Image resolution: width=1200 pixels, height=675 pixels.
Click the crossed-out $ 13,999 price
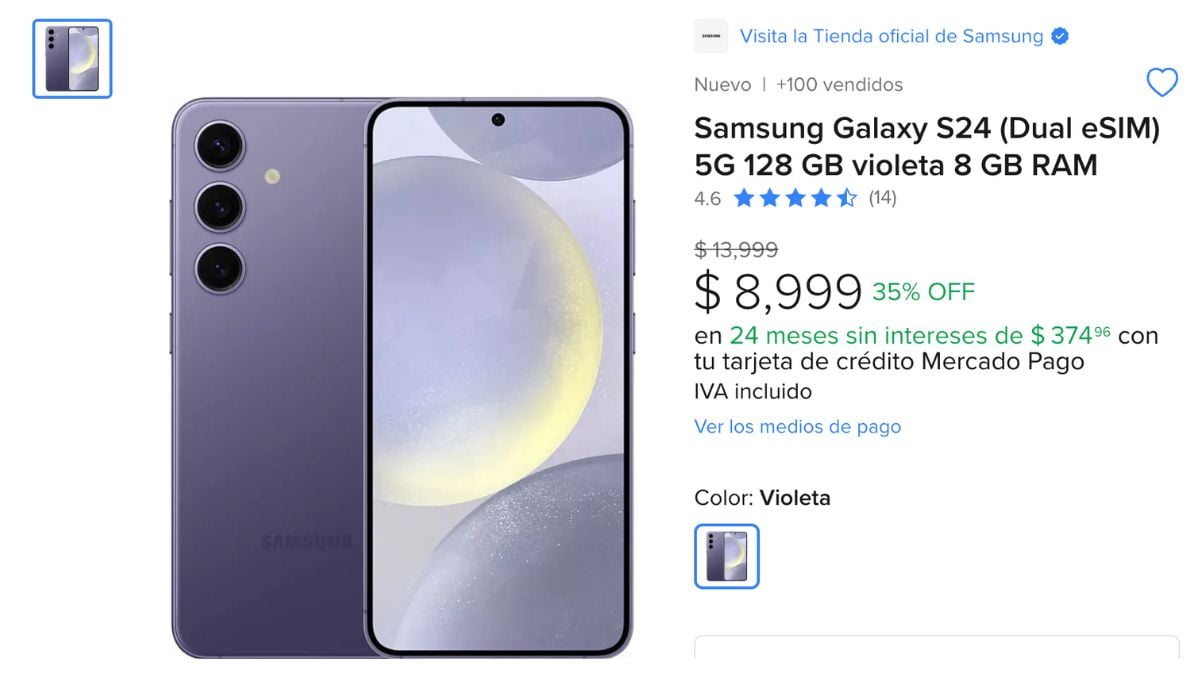pyautogui.click(x=736, y=250)
